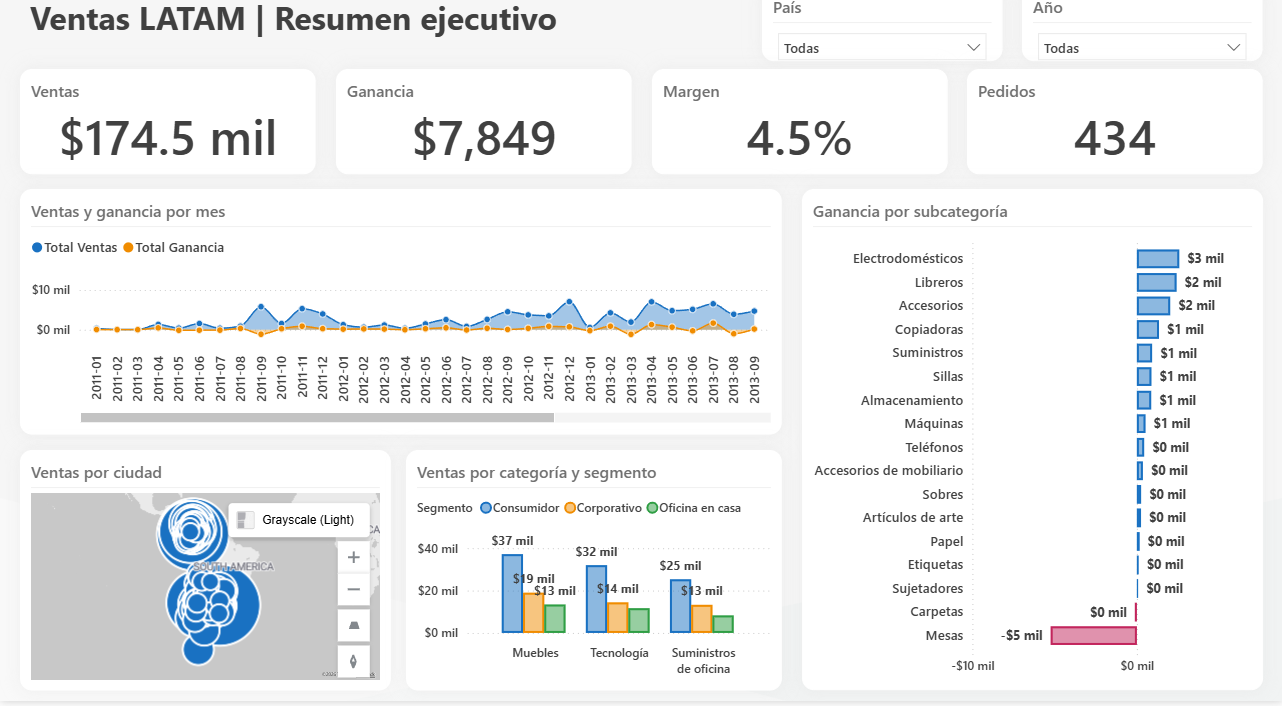The height and width of the screenshot is (706, 1282).
Task: Open the País dropdown filter
Action: pos(882,47)
